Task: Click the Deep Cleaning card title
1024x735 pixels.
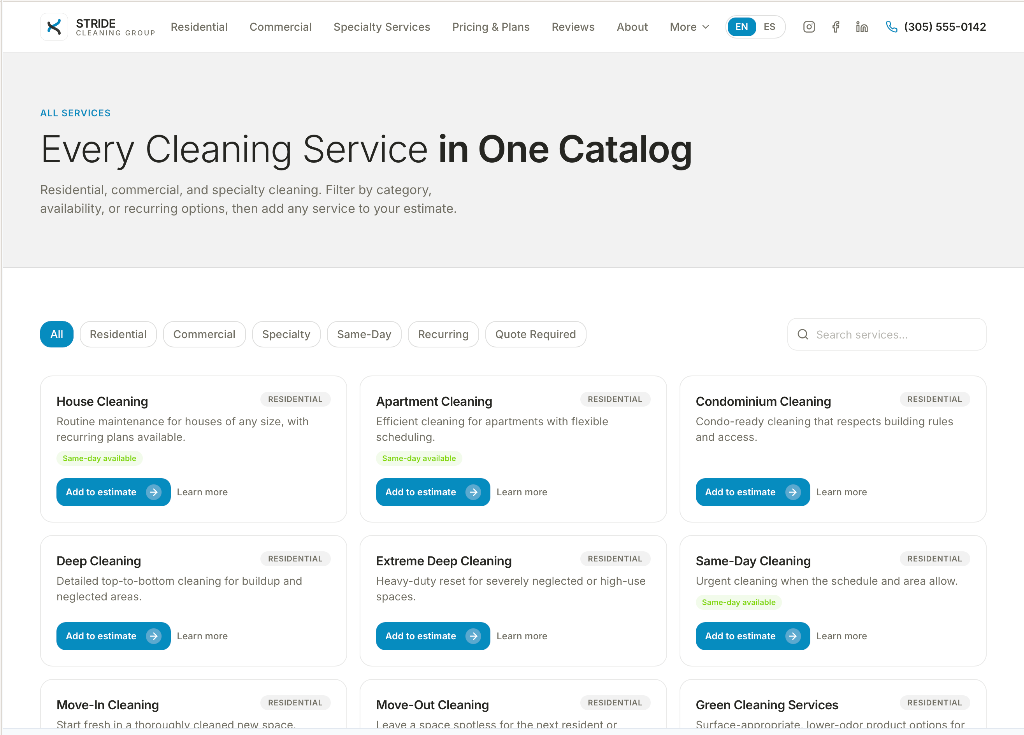Action: point(99,561)
